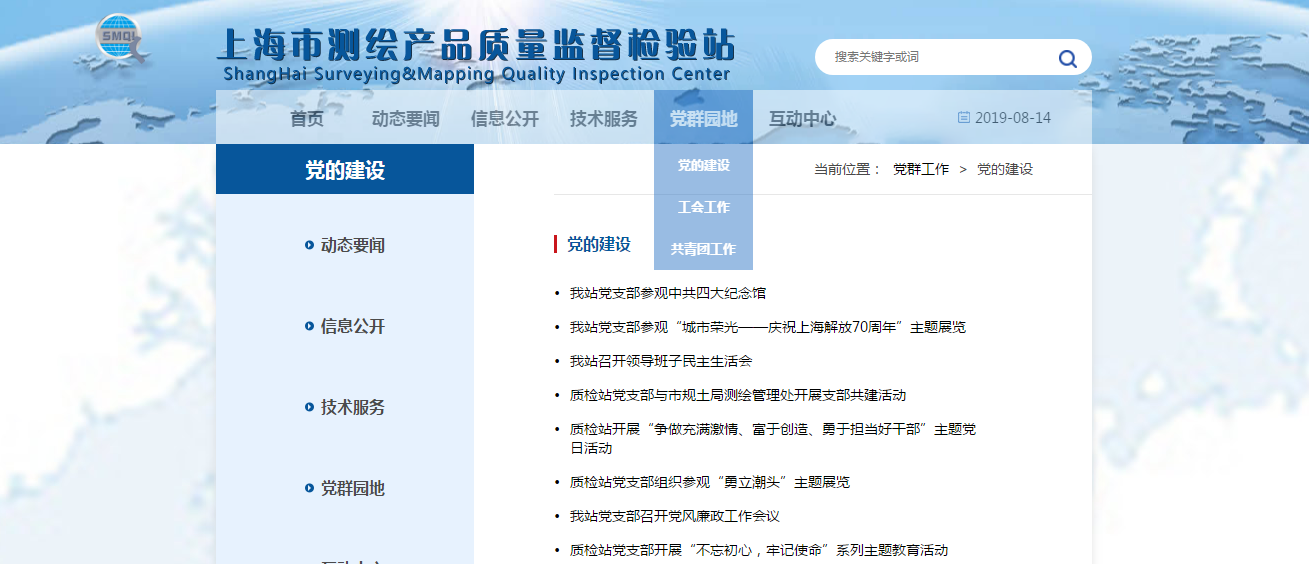The image size is (1309, 564).
Task: Go to 技术服务 in the left sidebar
Action: (x=352, y=408)
